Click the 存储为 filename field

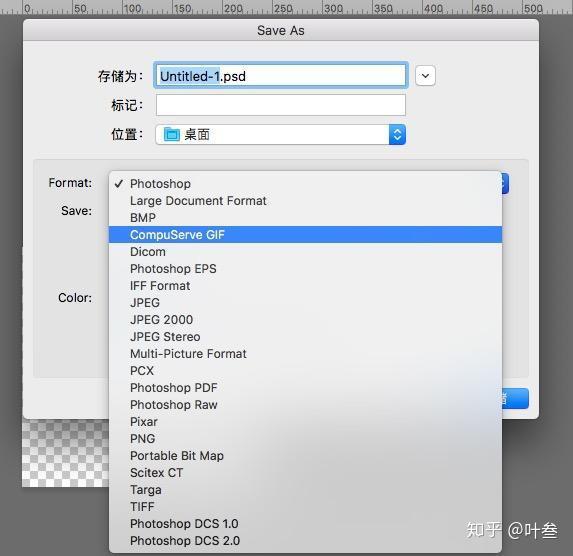pyautogui.click(x=281, y=76)
